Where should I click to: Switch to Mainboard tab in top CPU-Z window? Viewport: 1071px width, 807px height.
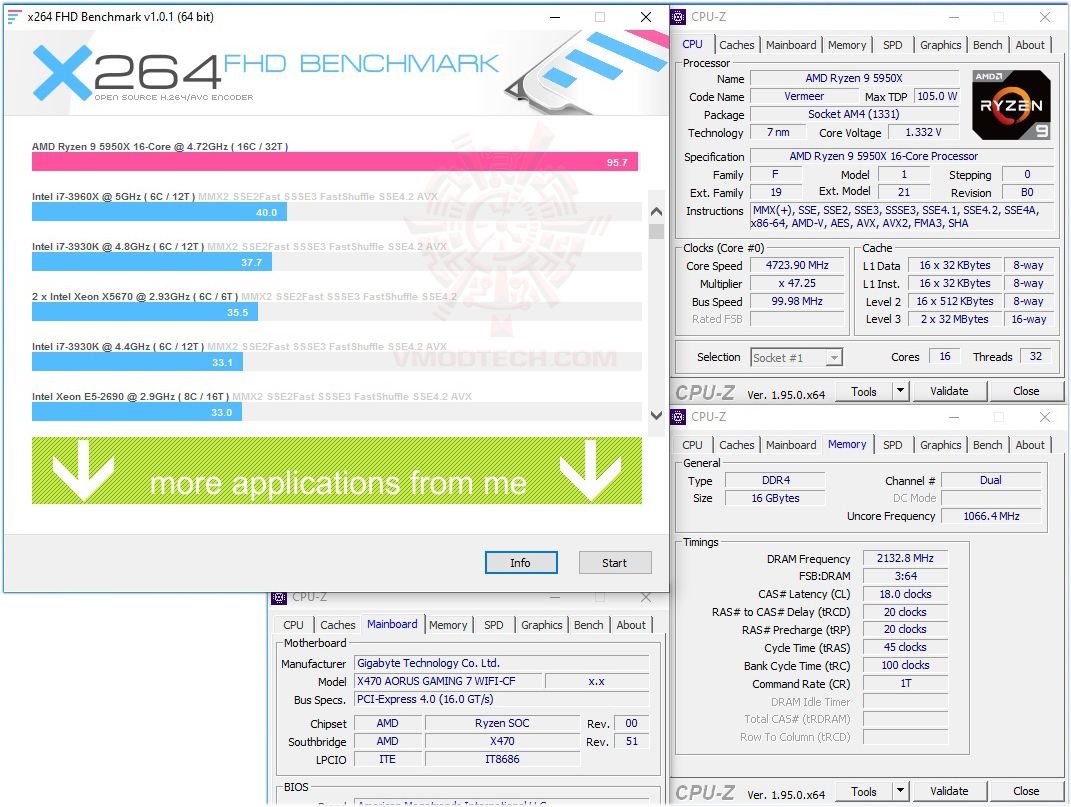791,45
